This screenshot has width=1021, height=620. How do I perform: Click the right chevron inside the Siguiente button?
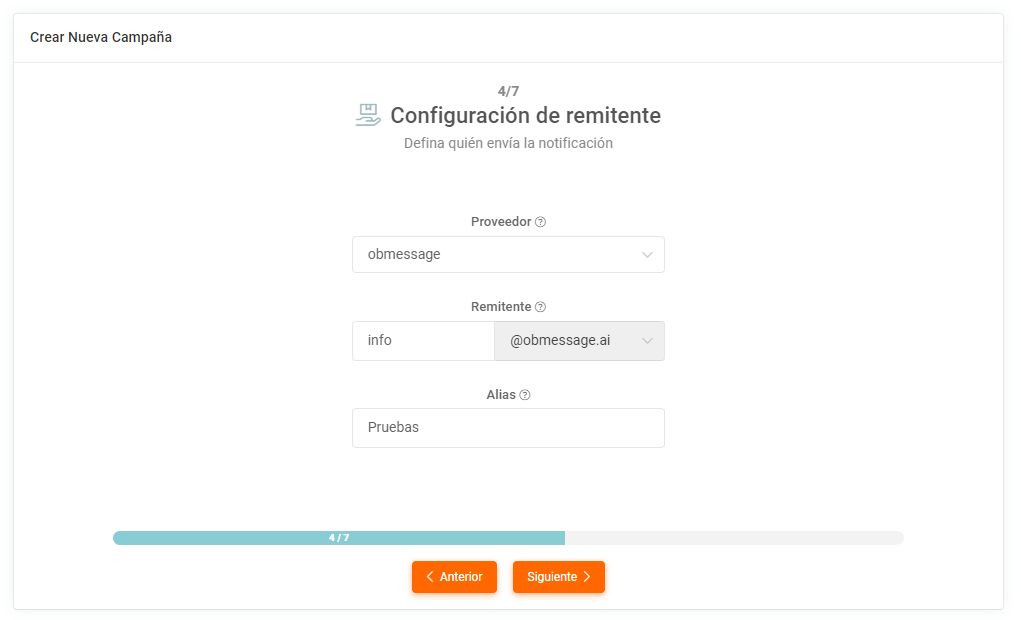click(587, 577)
